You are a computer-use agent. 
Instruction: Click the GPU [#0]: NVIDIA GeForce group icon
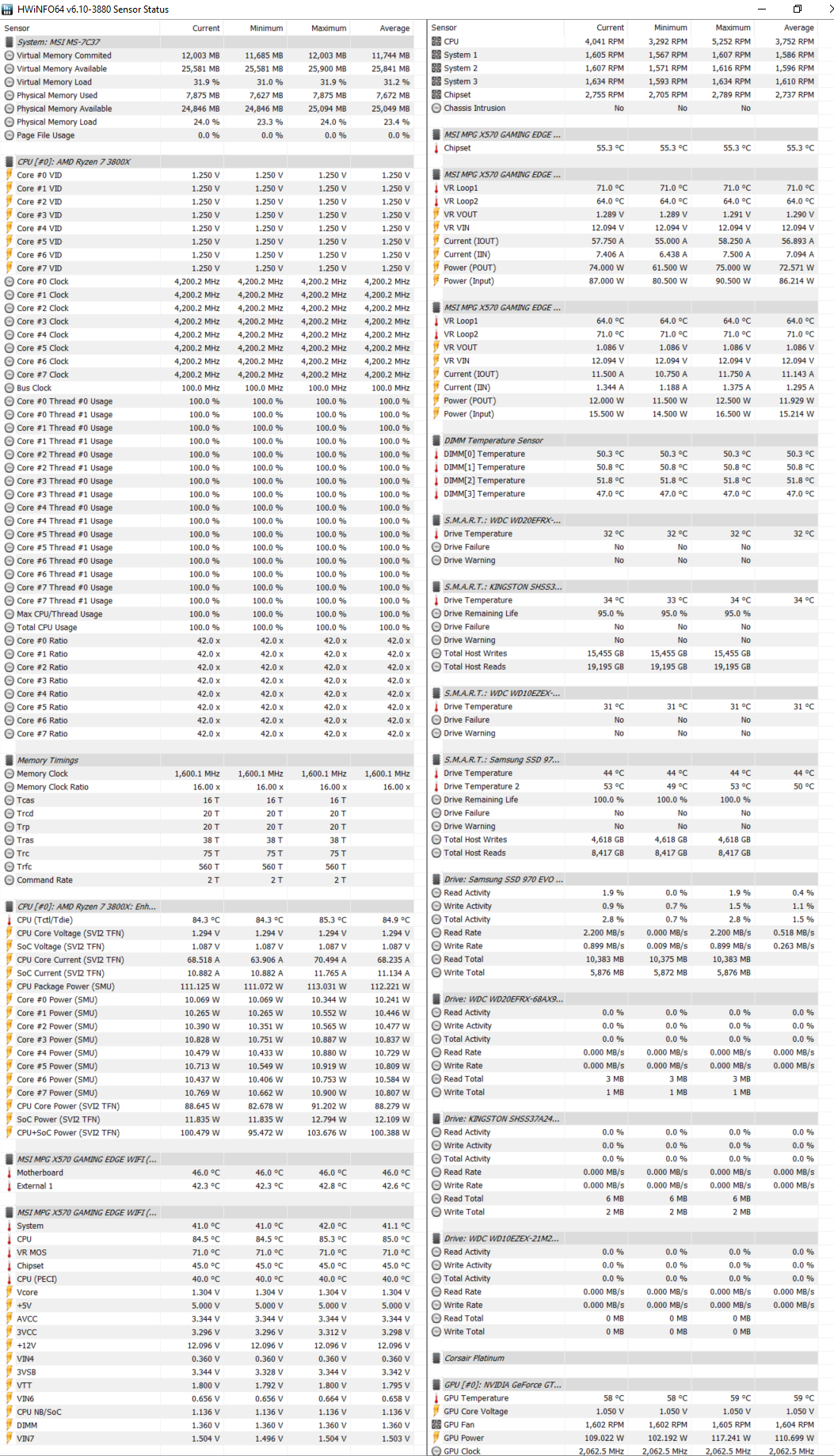tap(436, 1385)
